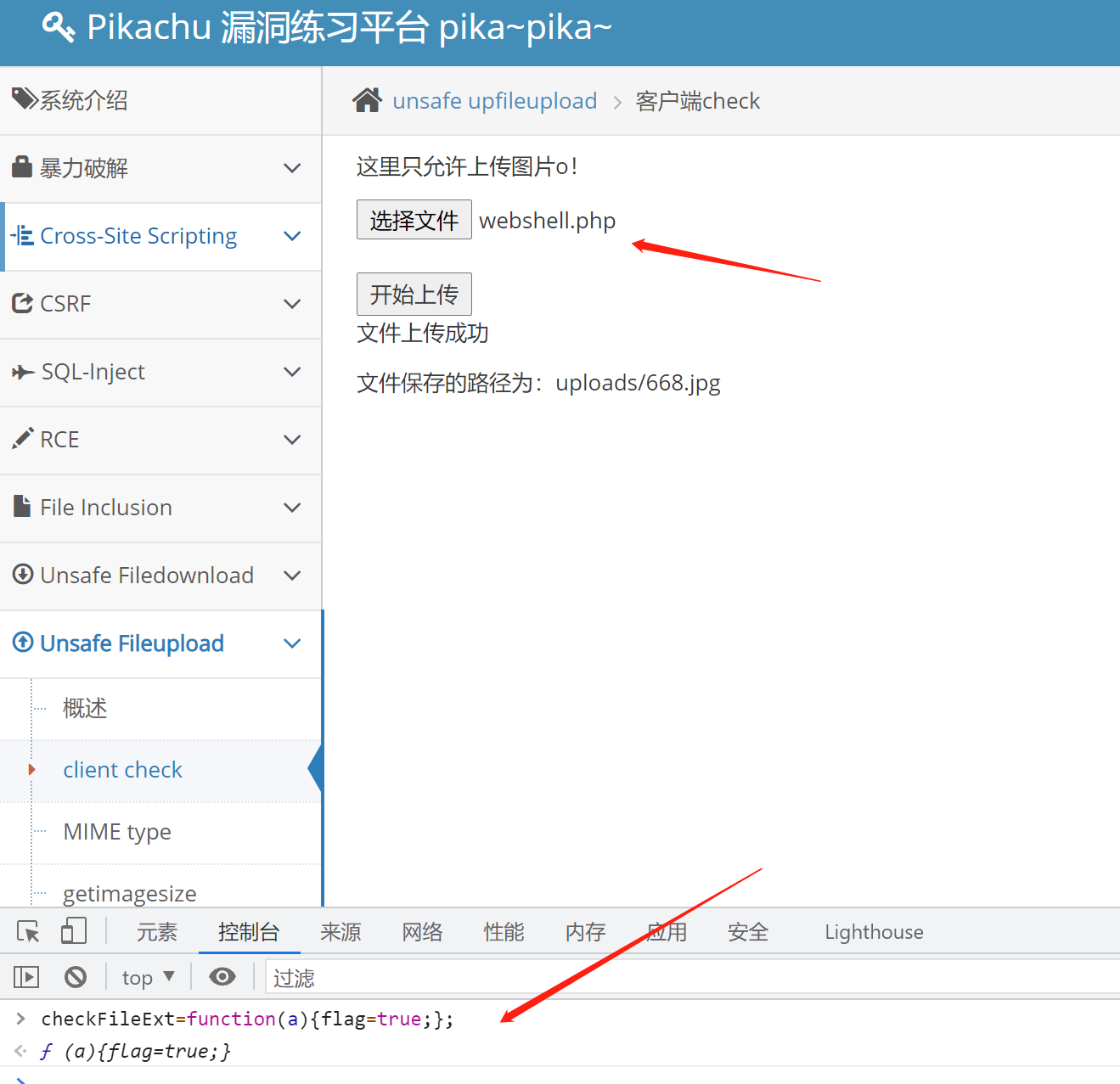Show the console sidebar panel icon

(x=26, y=977)
